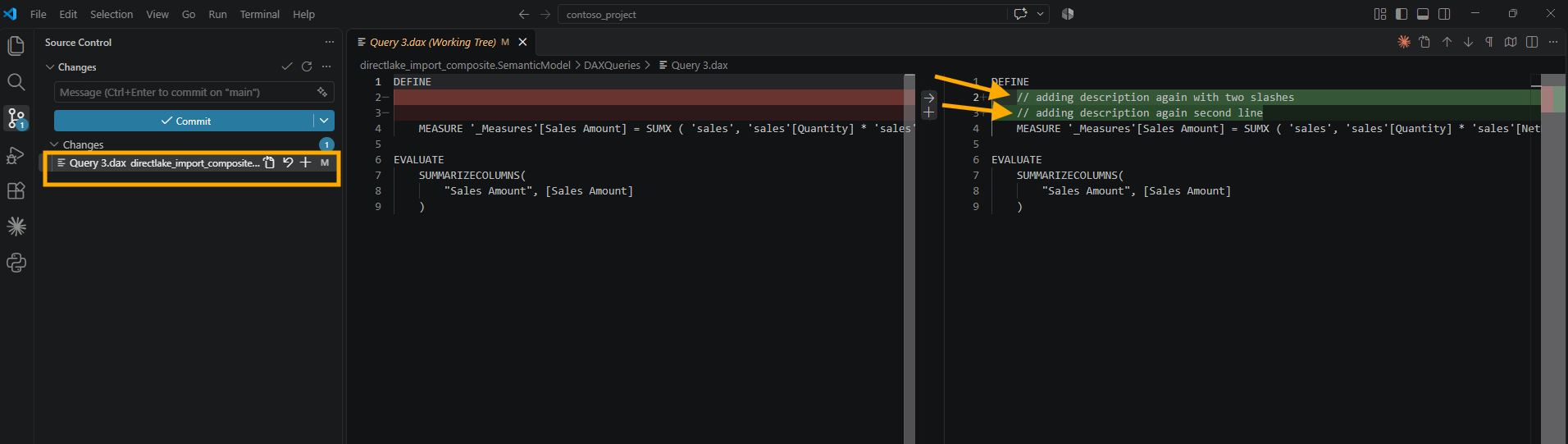Click right diff overview ruler scrollbar
Screen dimensions: 1568x444
pyautogui.click(x=1553, y=259)
